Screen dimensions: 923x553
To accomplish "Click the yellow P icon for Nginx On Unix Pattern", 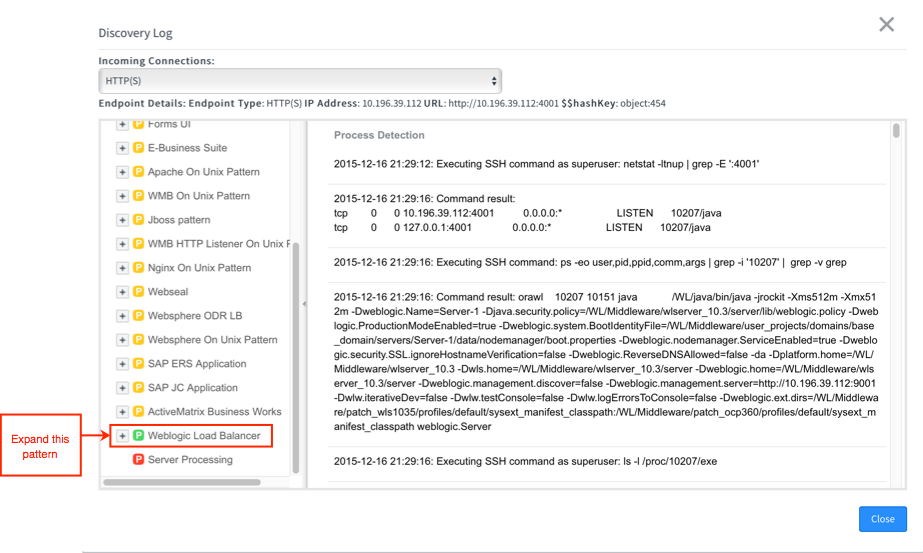I will pyautogui.click(x=138, y=268).
